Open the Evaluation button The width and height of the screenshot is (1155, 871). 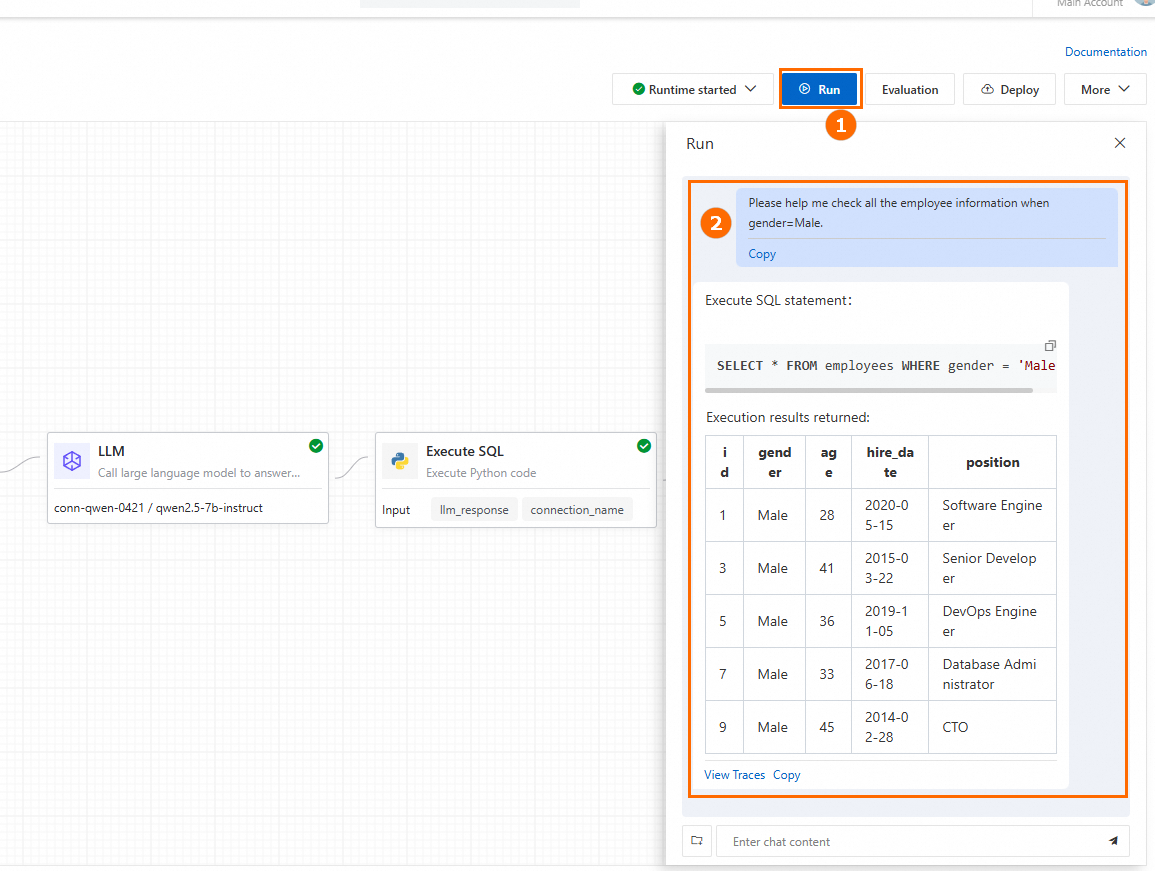pos(910,89)
